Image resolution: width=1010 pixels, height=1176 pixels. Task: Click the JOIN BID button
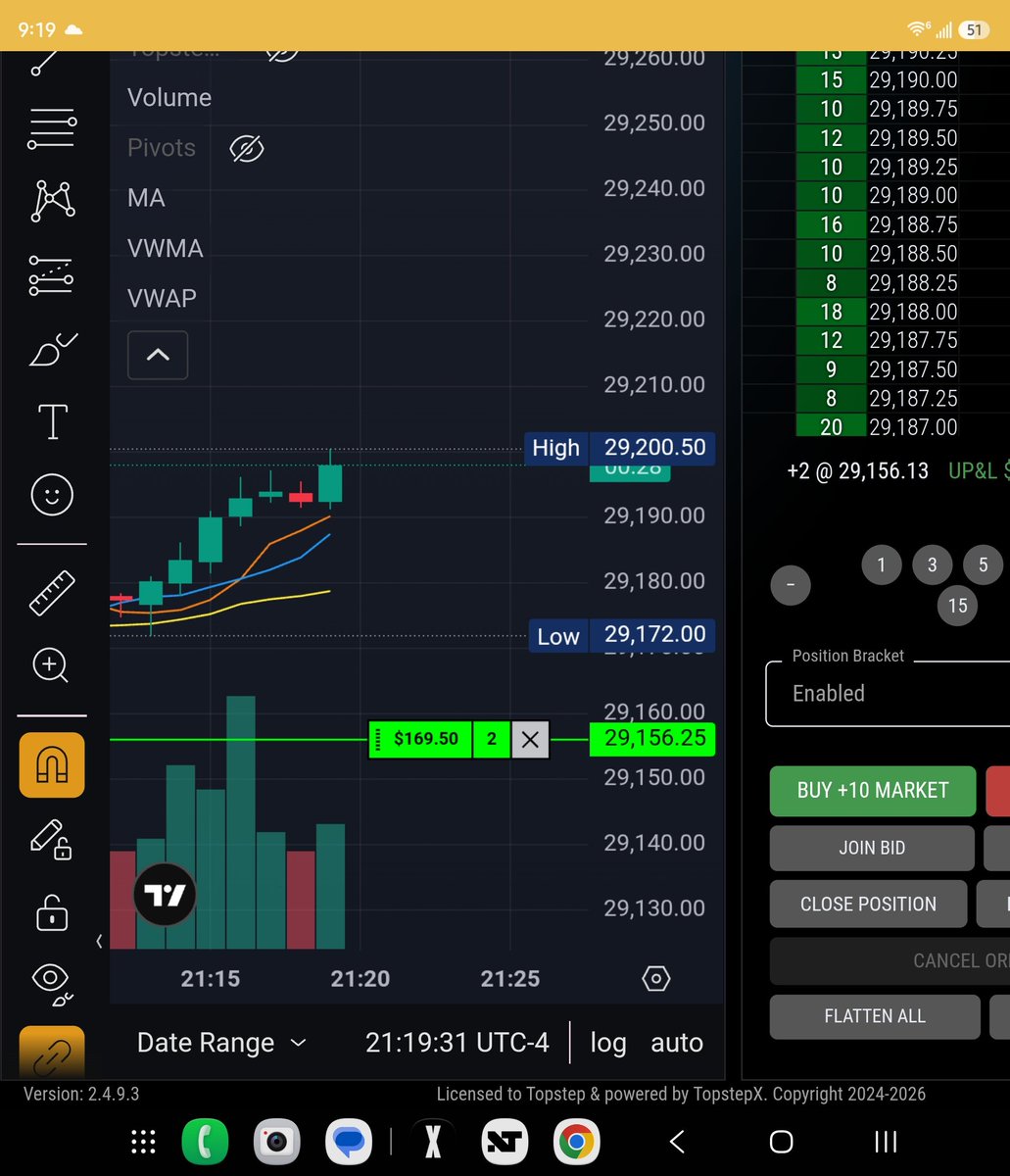[872, 849]
